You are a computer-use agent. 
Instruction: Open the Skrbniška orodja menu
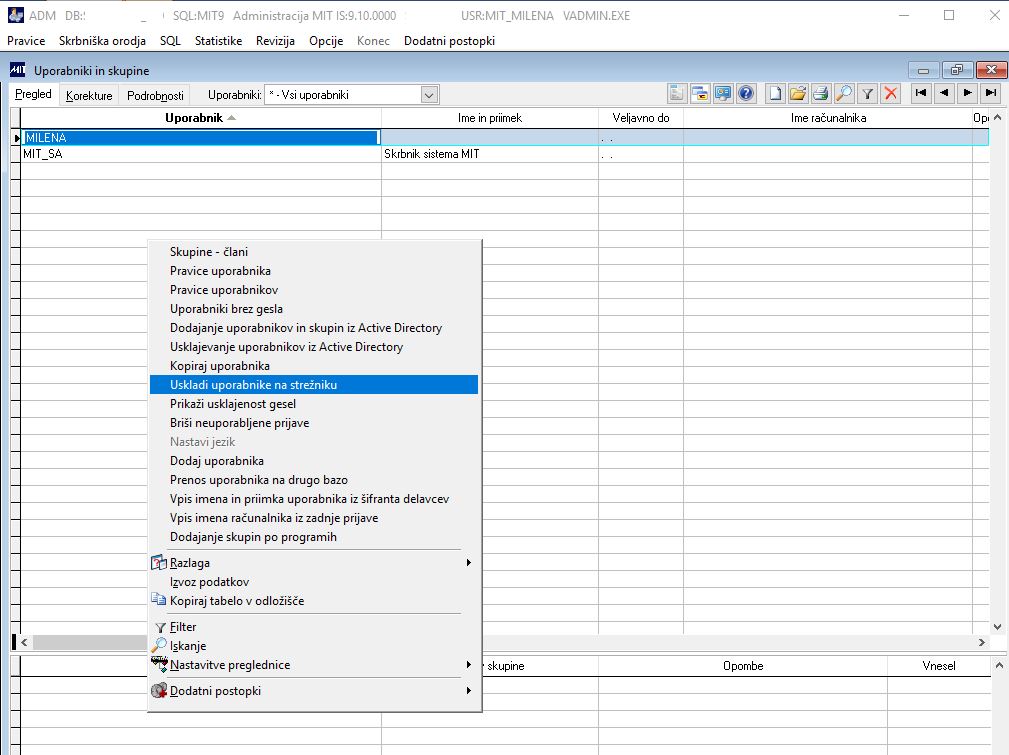pos(102,41)
